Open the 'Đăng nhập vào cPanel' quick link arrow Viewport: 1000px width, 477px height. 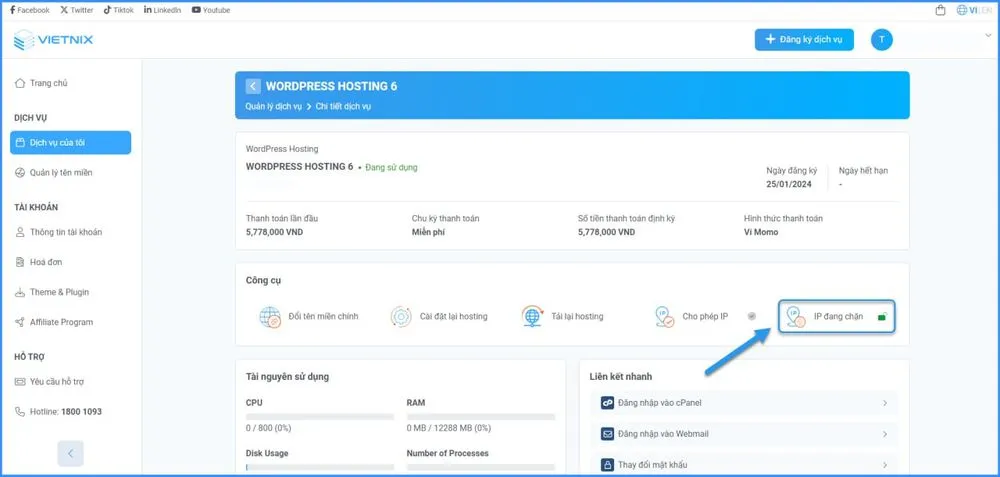[x=885, y=403]
